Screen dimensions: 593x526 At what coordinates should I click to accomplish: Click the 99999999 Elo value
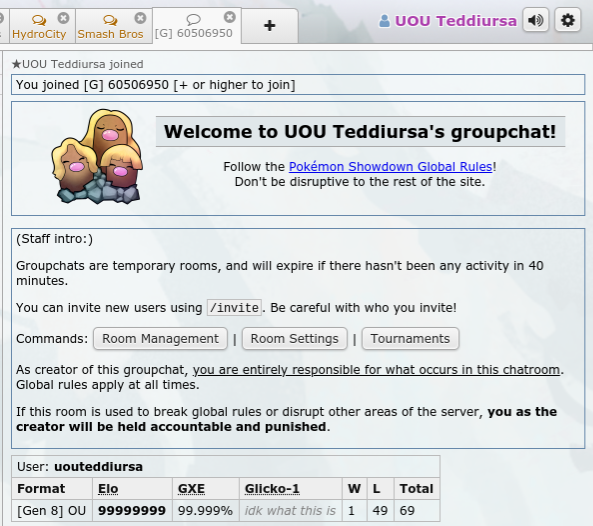point(132,510)
